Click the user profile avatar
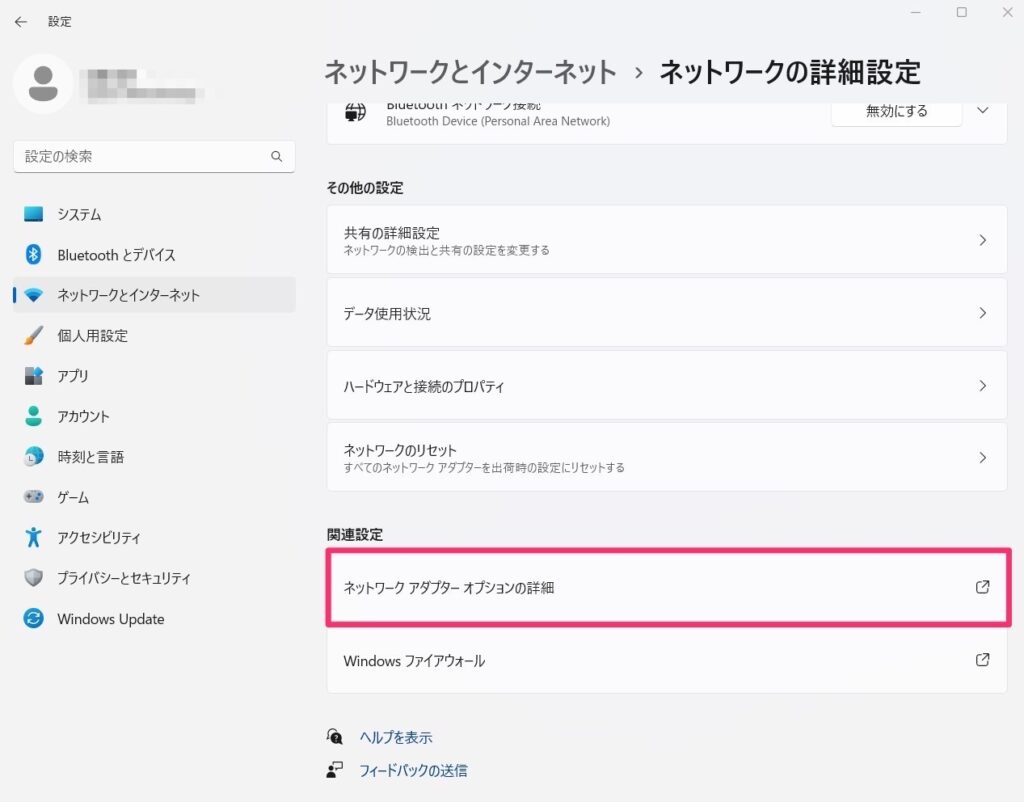Viewport: 1024px width, 802px height. point(43,84)
